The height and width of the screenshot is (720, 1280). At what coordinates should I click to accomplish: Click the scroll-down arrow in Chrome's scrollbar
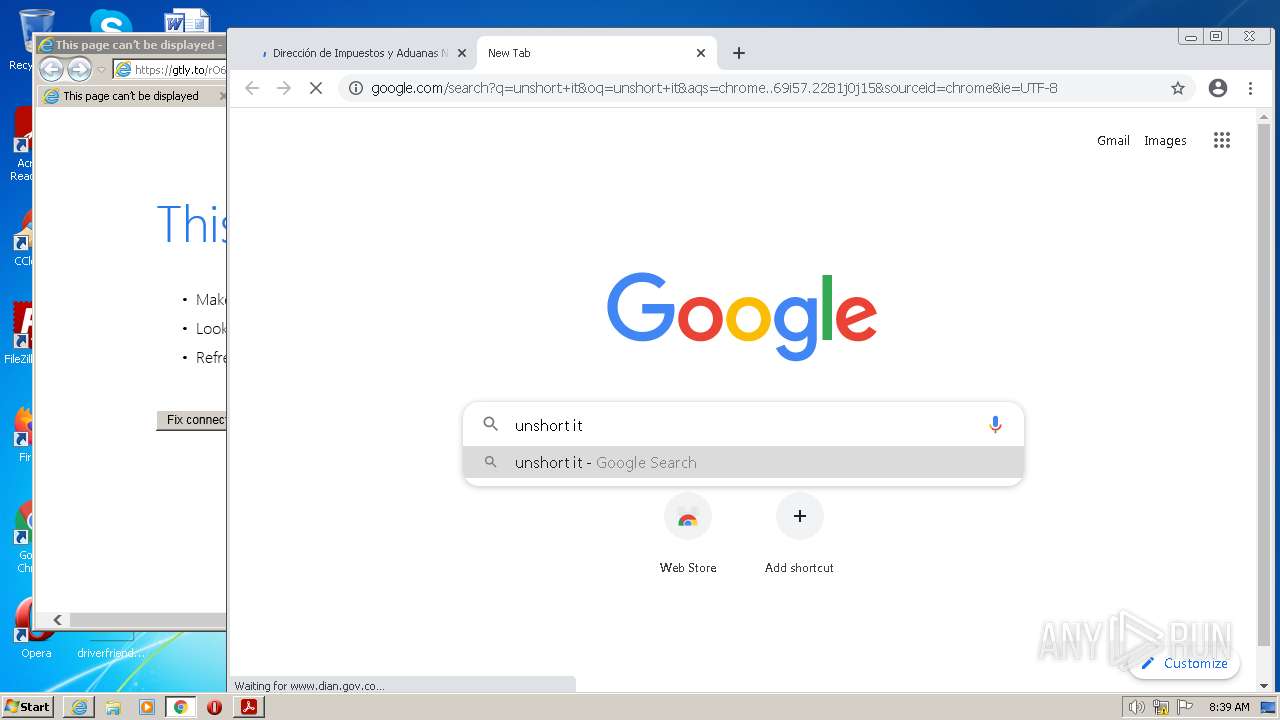click(x=1264, y=686)
